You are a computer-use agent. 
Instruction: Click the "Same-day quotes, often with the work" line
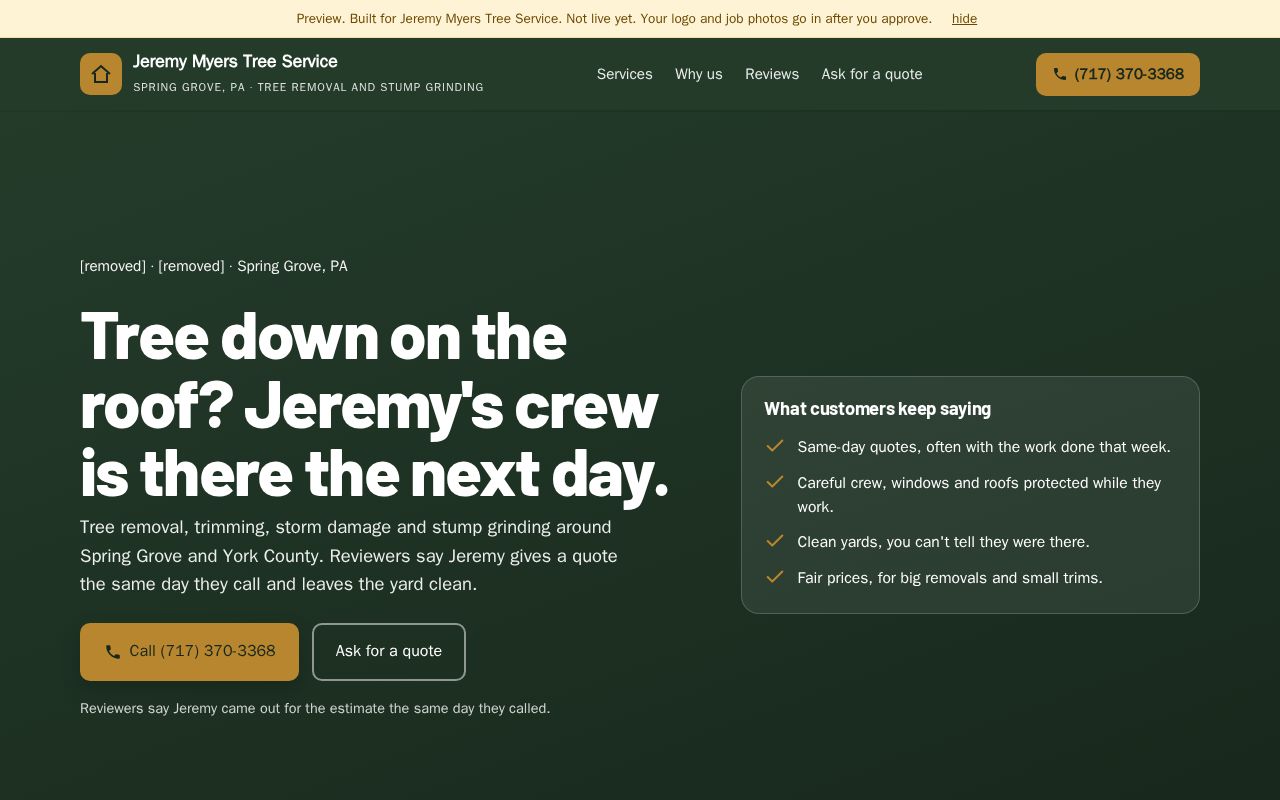[984, 447]
